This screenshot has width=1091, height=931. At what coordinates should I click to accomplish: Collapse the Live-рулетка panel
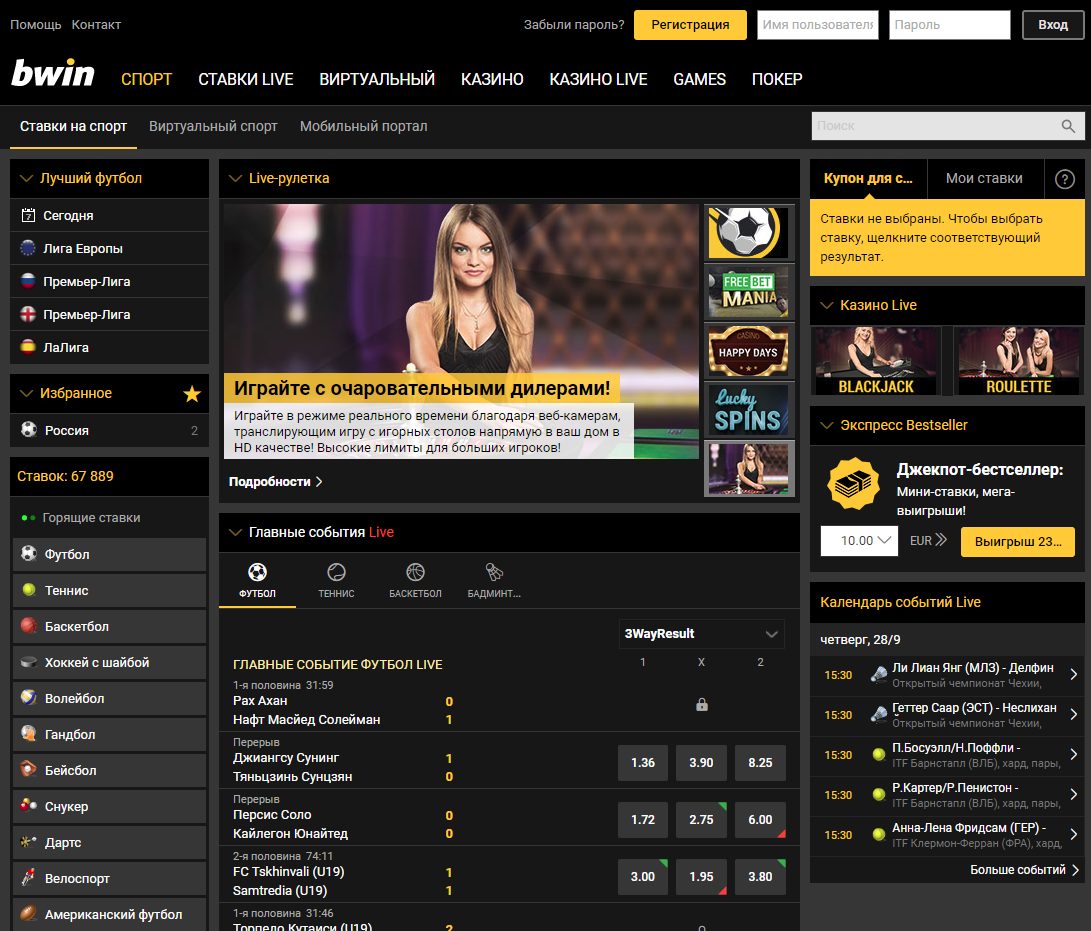pyautogui.click(x=235, y=179)
